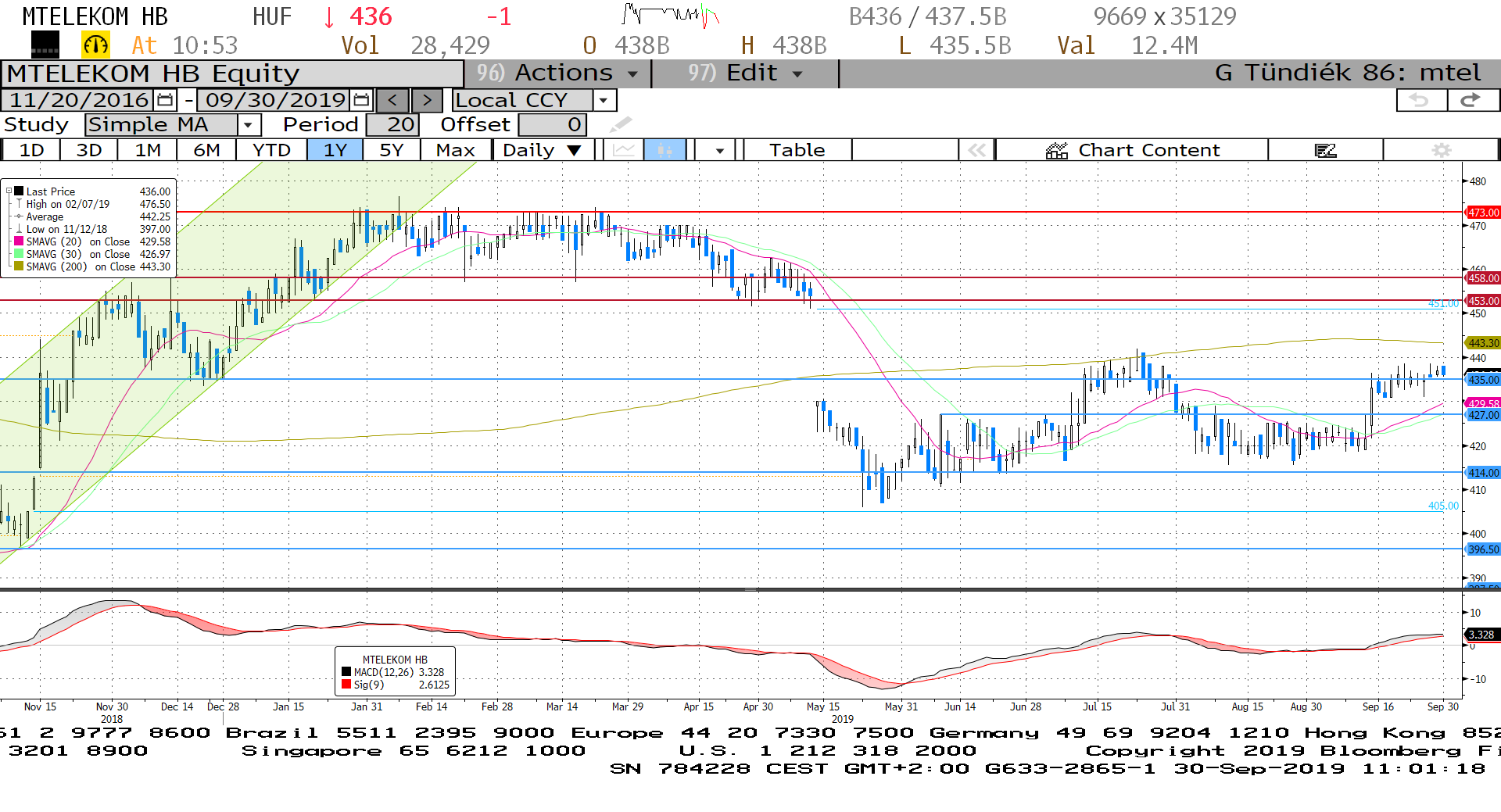Select the Max range tab
The width and height of the screenshot is (1501, 812).
[456, 150]
